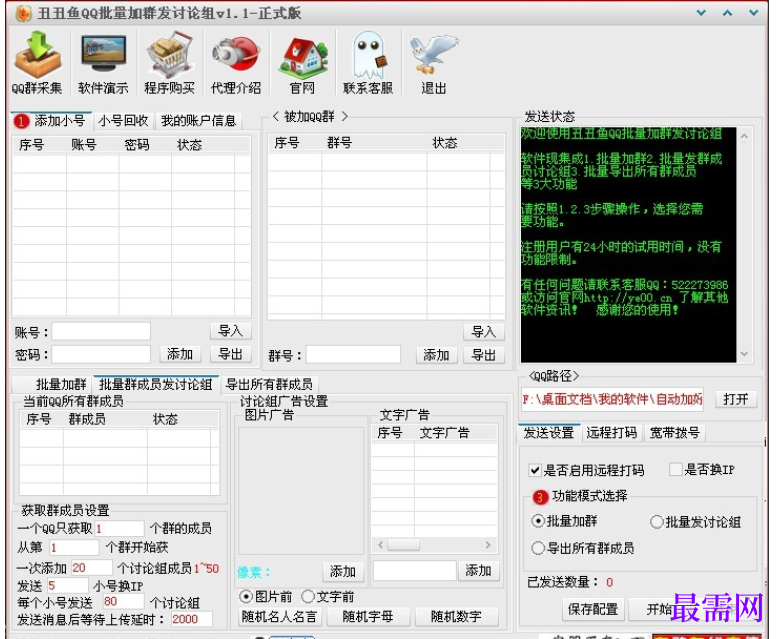782x639 pixels.
Task: Click the upload delay field showing 2000
Action: [x=192, y=619]
